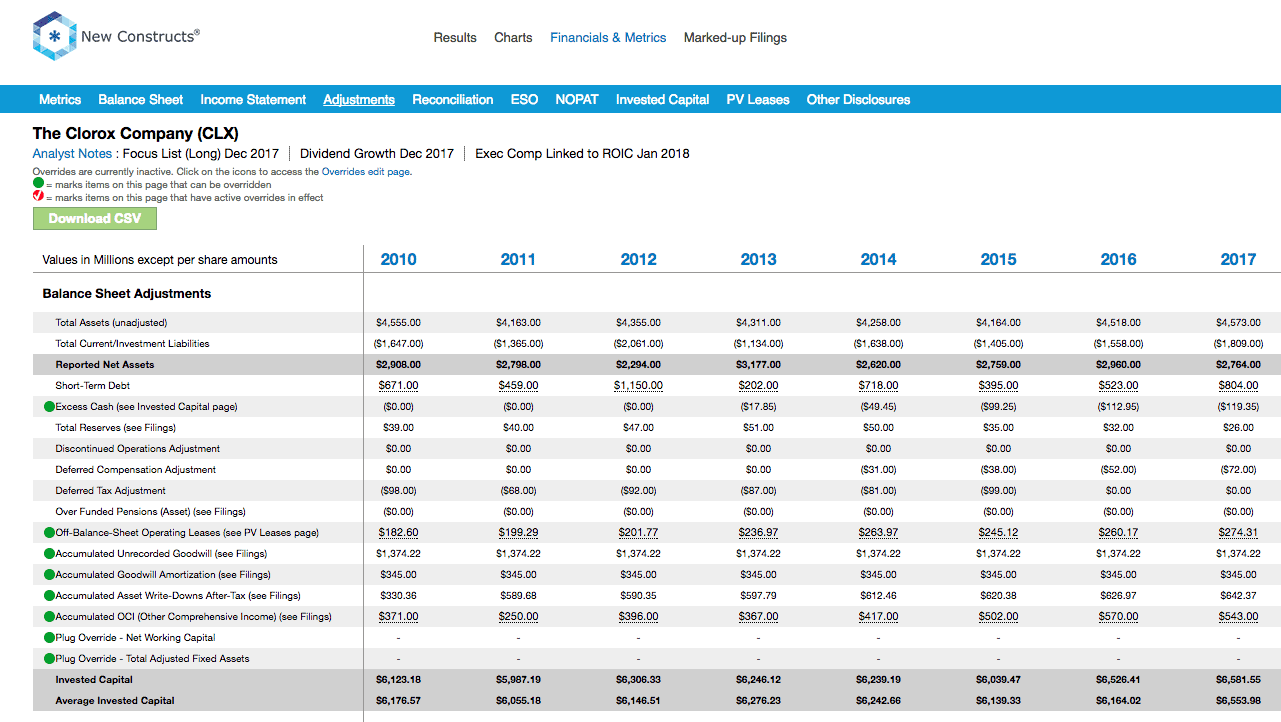Click the 2016 column header
Viewport: 1281px width, 722px height.
(x=1118, y=259)
